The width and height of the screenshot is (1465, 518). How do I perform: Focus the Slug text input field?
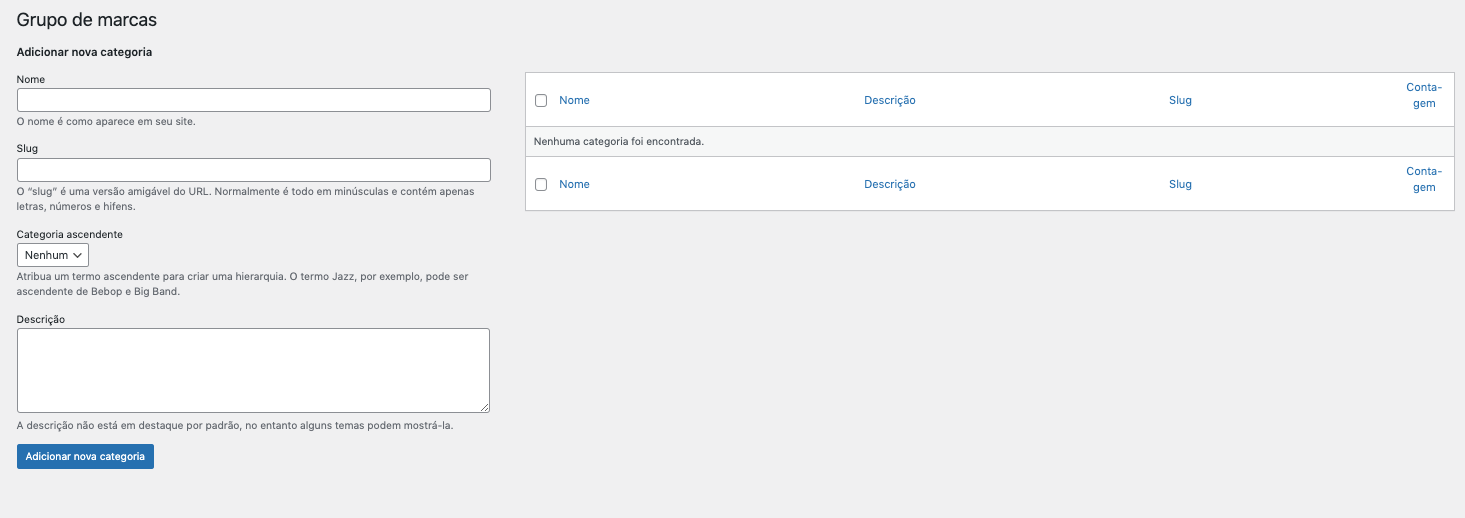pos(253,170)
